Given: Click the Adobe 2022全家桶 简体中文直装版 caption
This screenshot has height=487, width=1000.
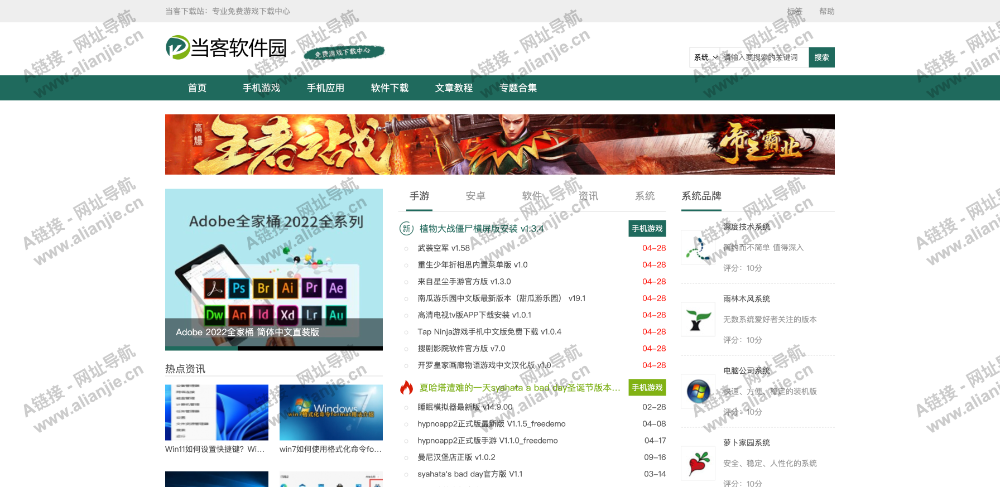Looking at the screenshot, I should (248, 332).
